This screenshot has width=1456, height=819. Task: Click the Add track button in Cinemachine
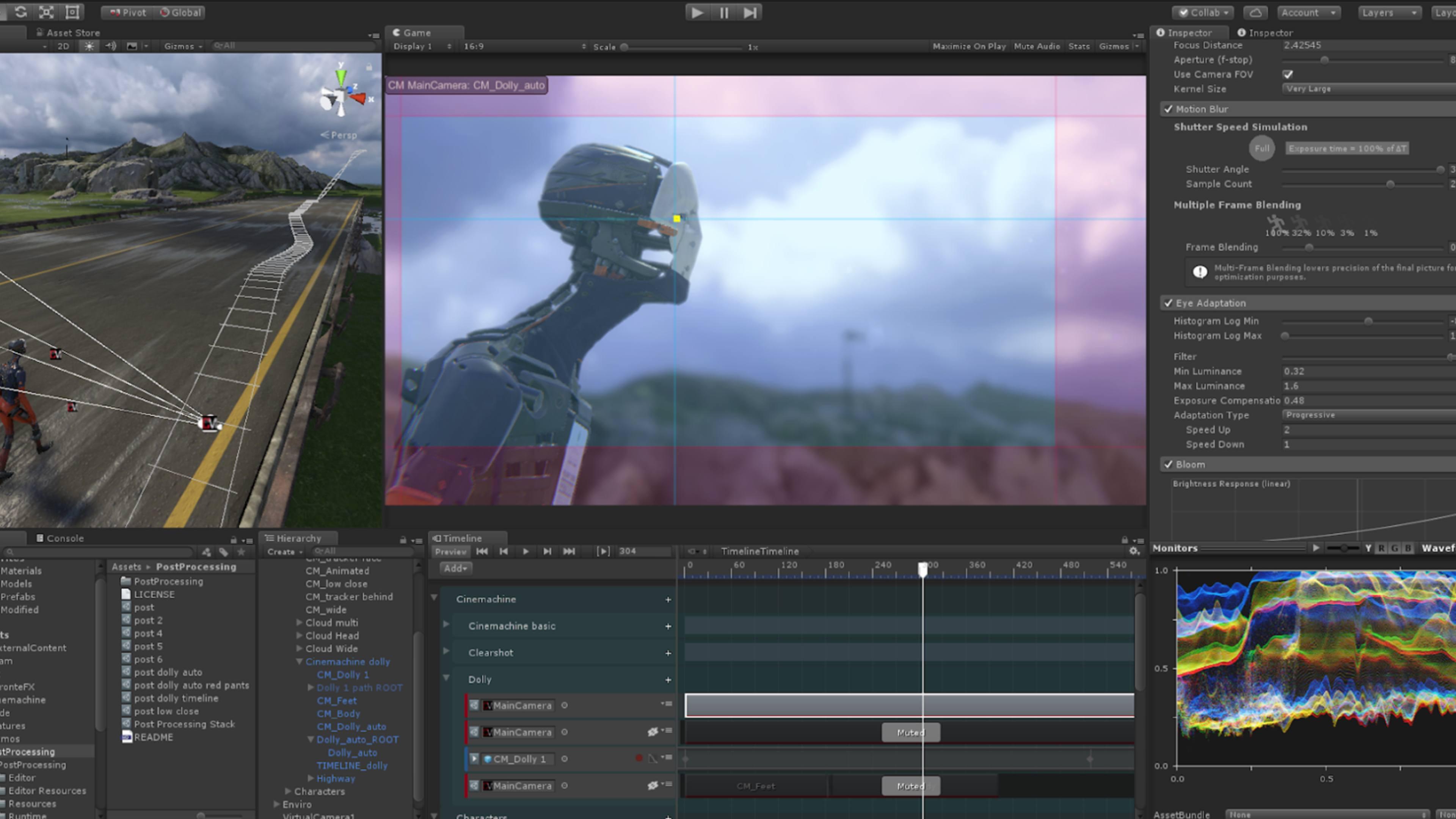[x=668, y=598]
